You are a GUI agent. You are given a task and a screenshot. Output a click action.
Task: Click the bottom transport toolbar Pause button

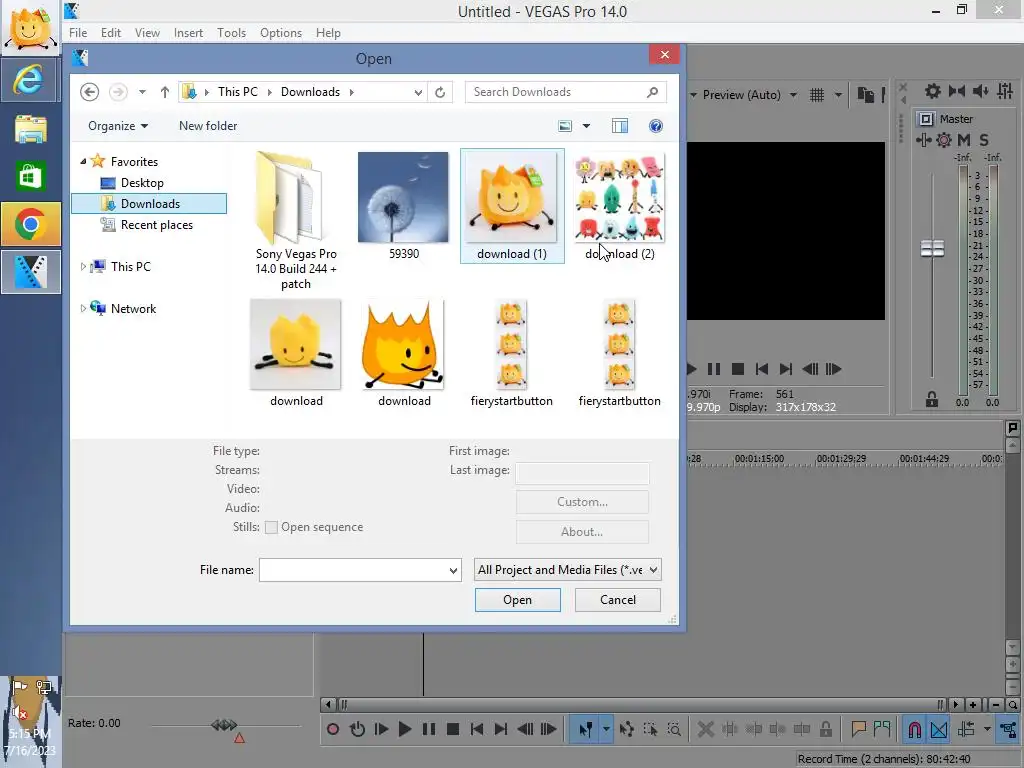coord(429,729)
